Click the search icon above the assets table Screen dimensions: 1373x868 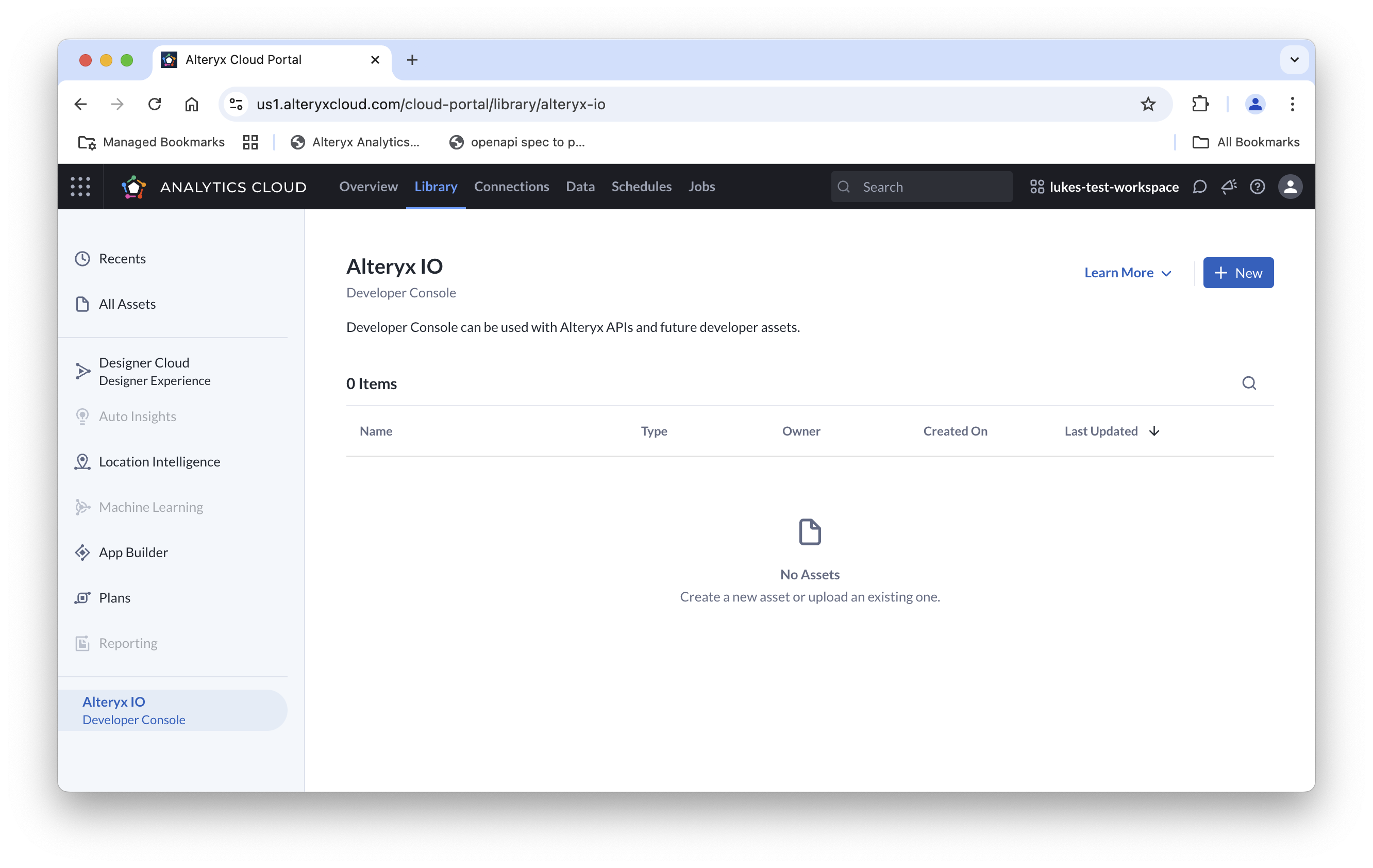(1249, 383)
